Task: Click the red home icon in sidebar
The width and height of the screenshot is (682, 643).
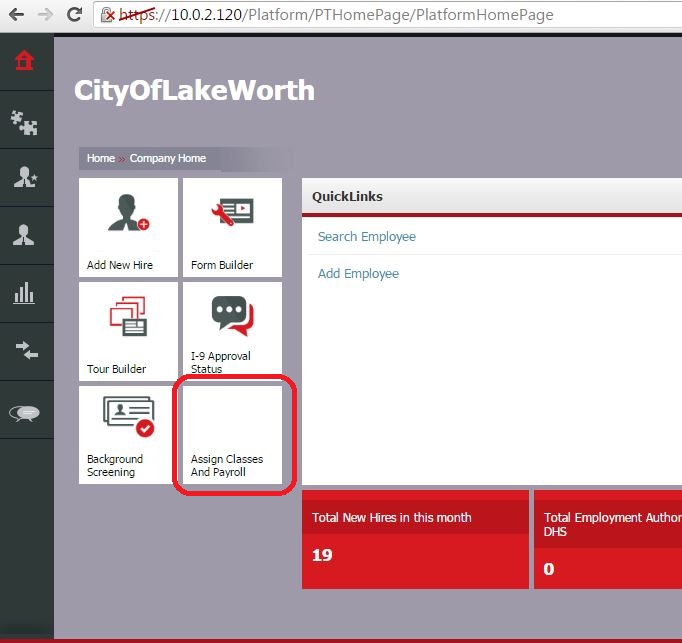Action: tap(25, 61)
